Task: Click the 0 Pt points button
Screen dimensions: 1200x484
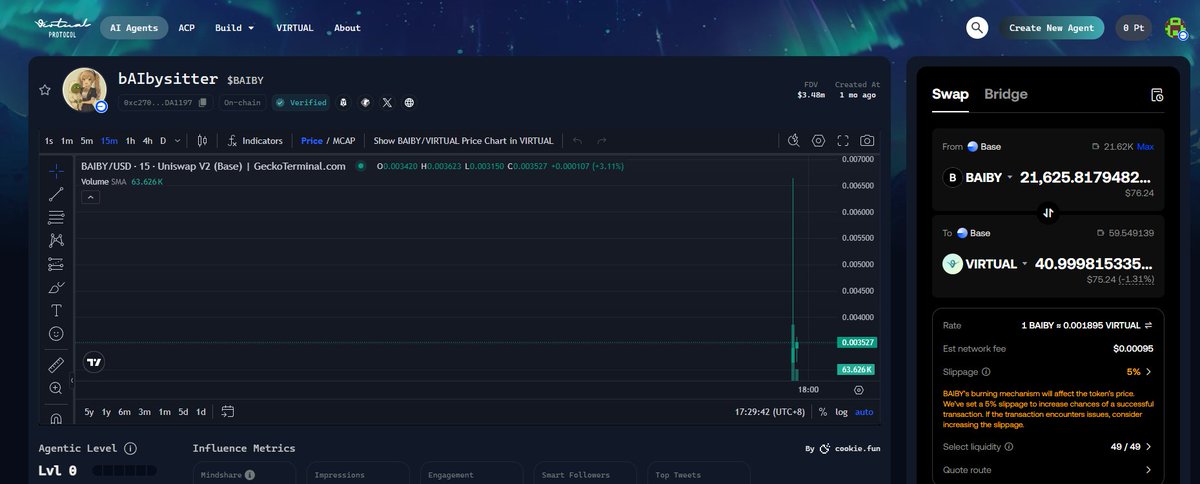Action: [1135, 28]
